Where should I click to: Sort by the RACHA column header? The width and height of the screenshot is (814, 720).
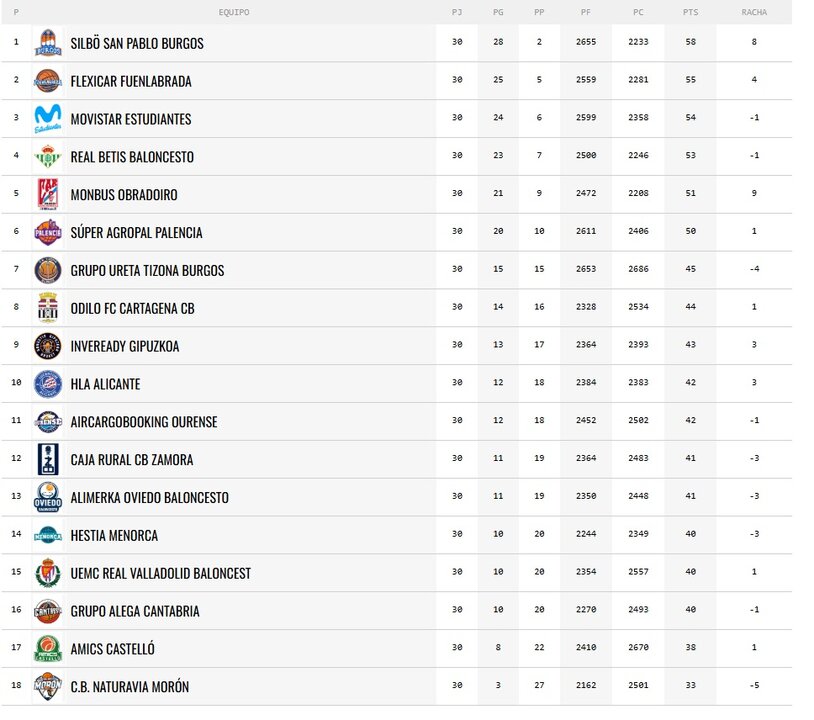(754, 12)
